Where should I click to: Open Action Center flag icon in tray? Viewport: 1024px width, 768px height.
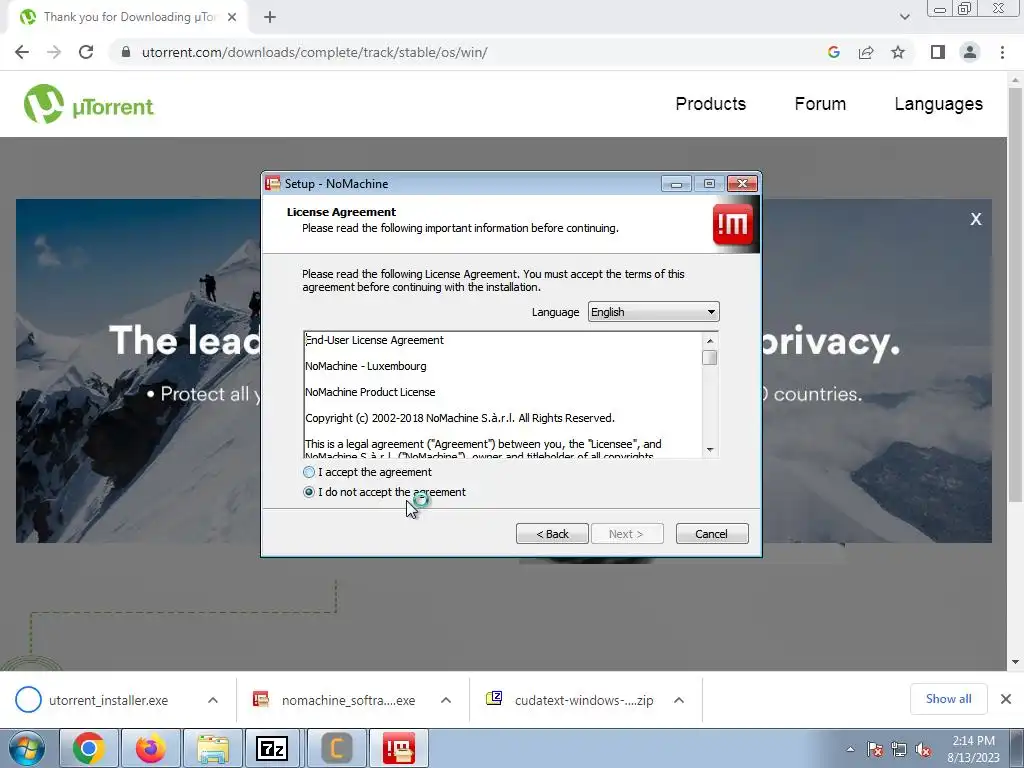(x=875, y=749)
